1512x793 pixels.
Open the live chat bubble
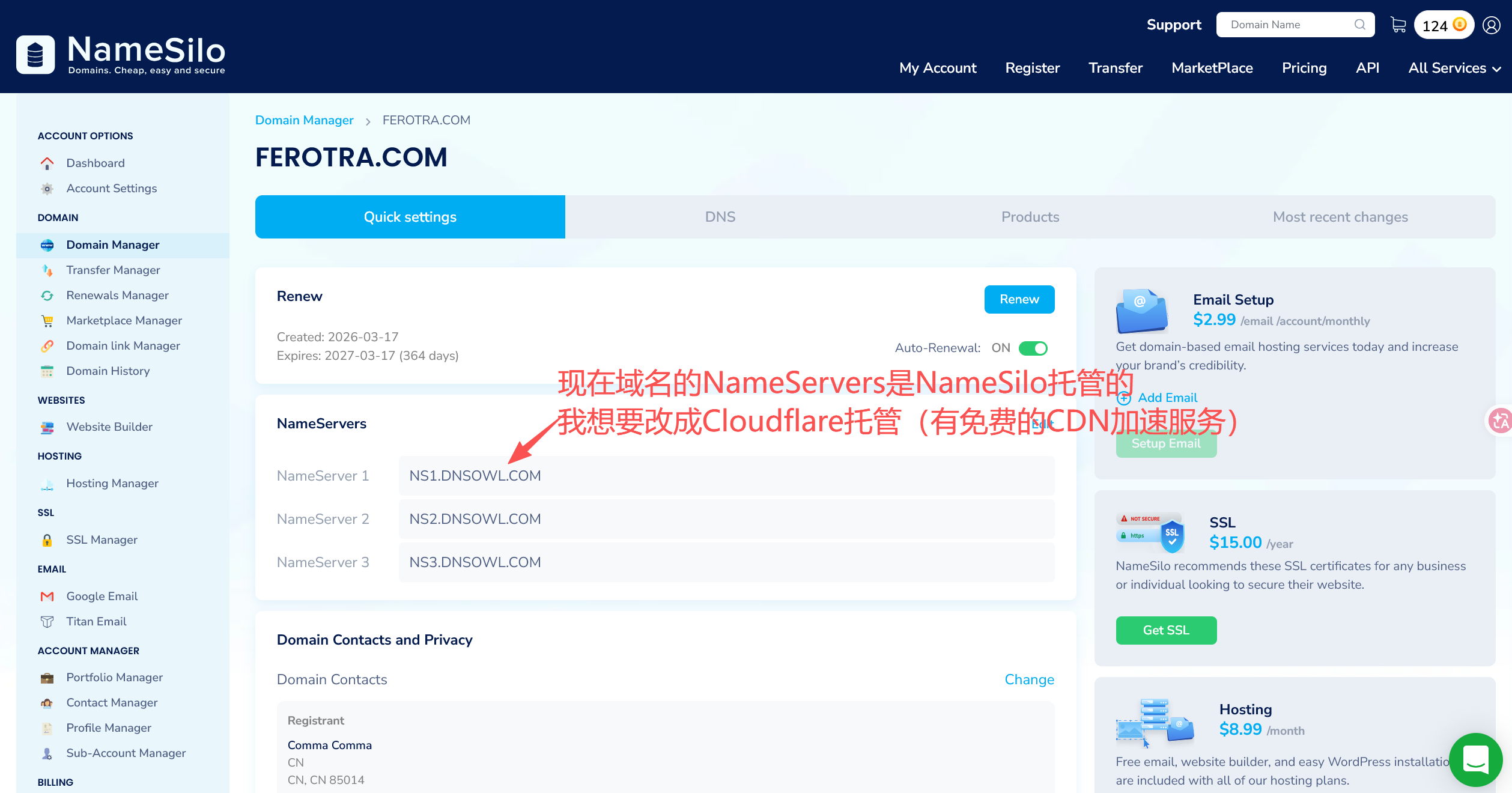pos(1475,759)
